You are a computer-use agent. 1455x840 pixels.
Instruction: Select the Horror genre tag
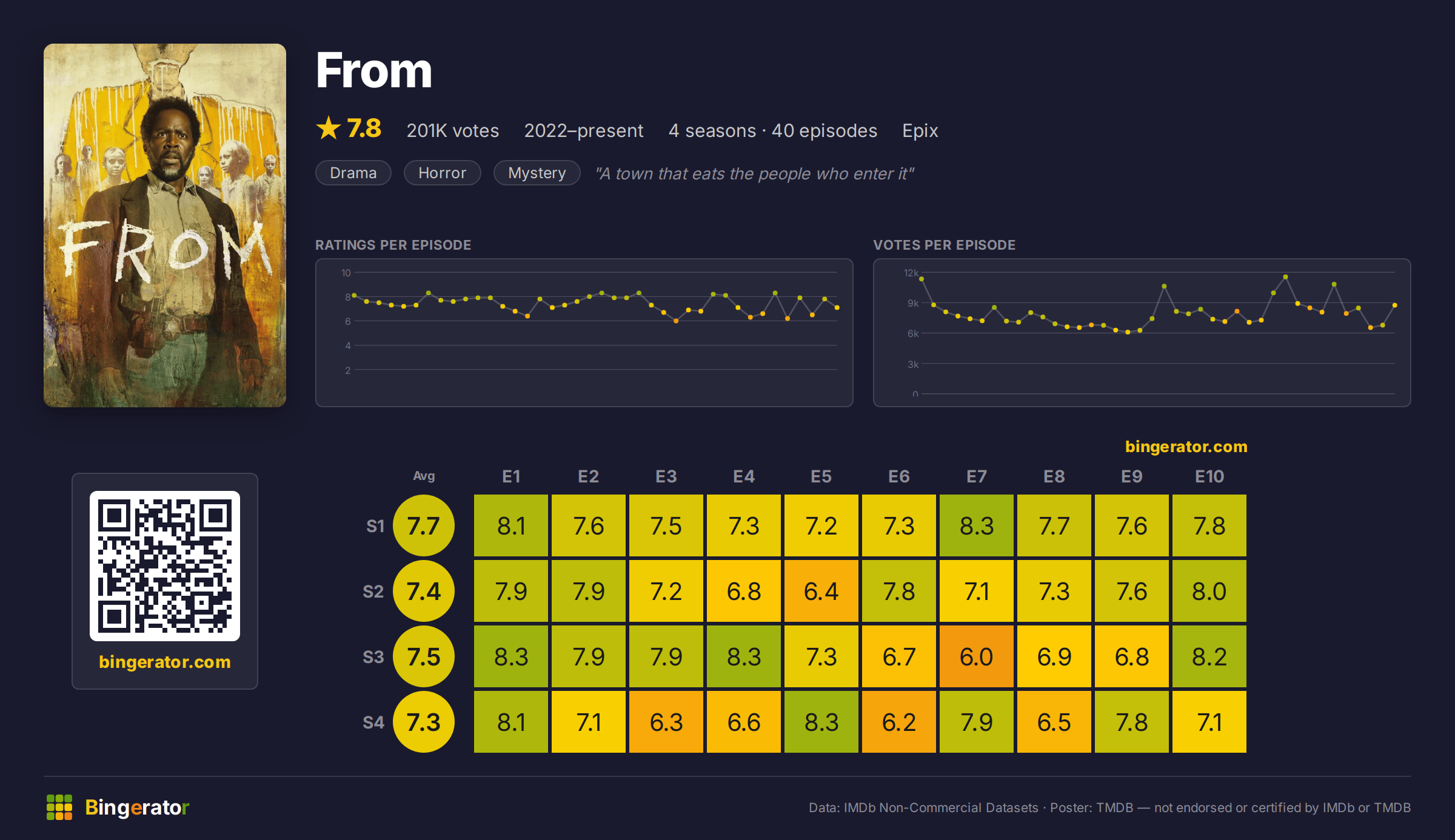[x=443, y=173]
